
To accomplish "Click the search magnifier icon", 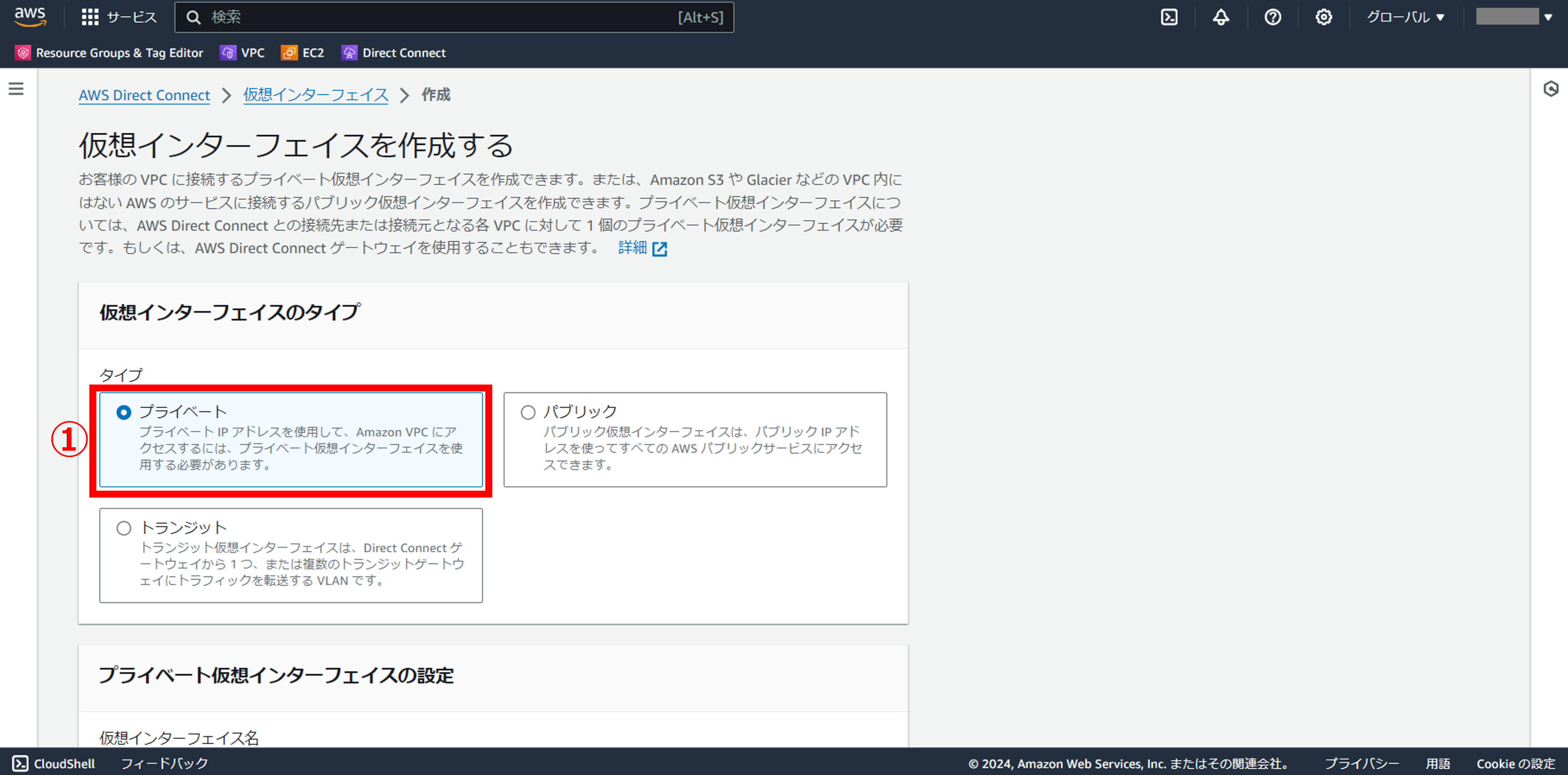I will 194,18.
